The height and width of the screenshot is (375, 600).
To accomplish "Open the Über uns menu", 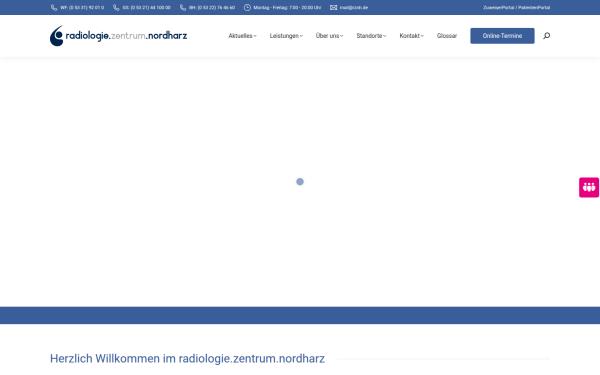I will pyautogui.click(x=329, y=36).
